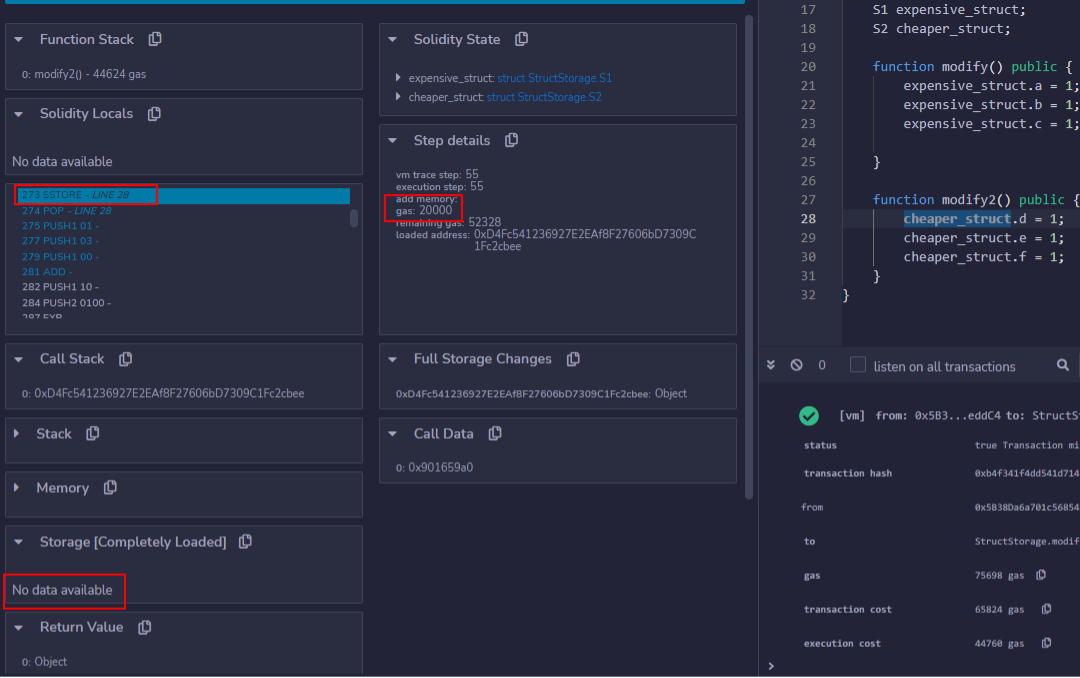Copy Return Value to clipboard
The image size is (1080, 678).
145,628
